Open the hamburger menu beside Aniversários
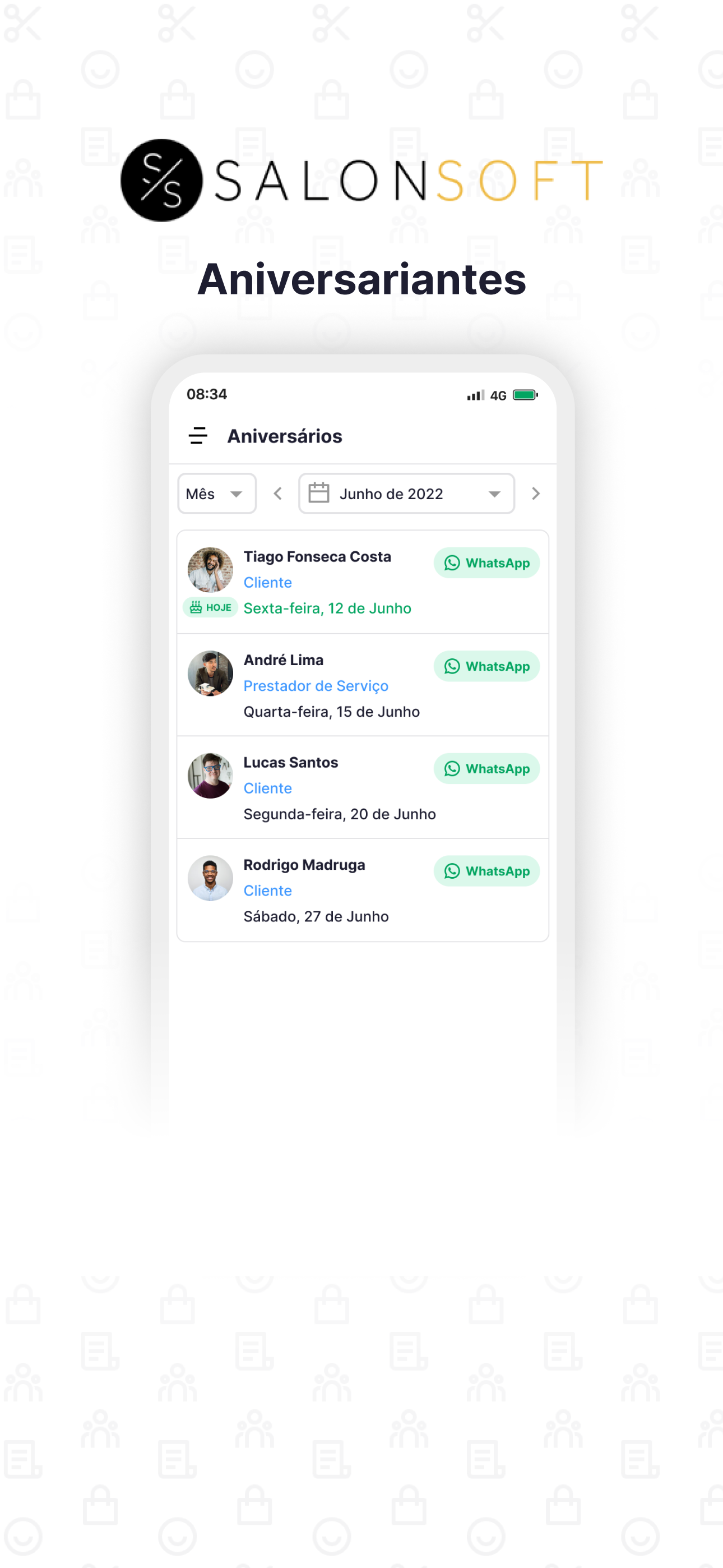Image resolution: width=723 pixels, height=1568 pixels. tap(198, 436)
